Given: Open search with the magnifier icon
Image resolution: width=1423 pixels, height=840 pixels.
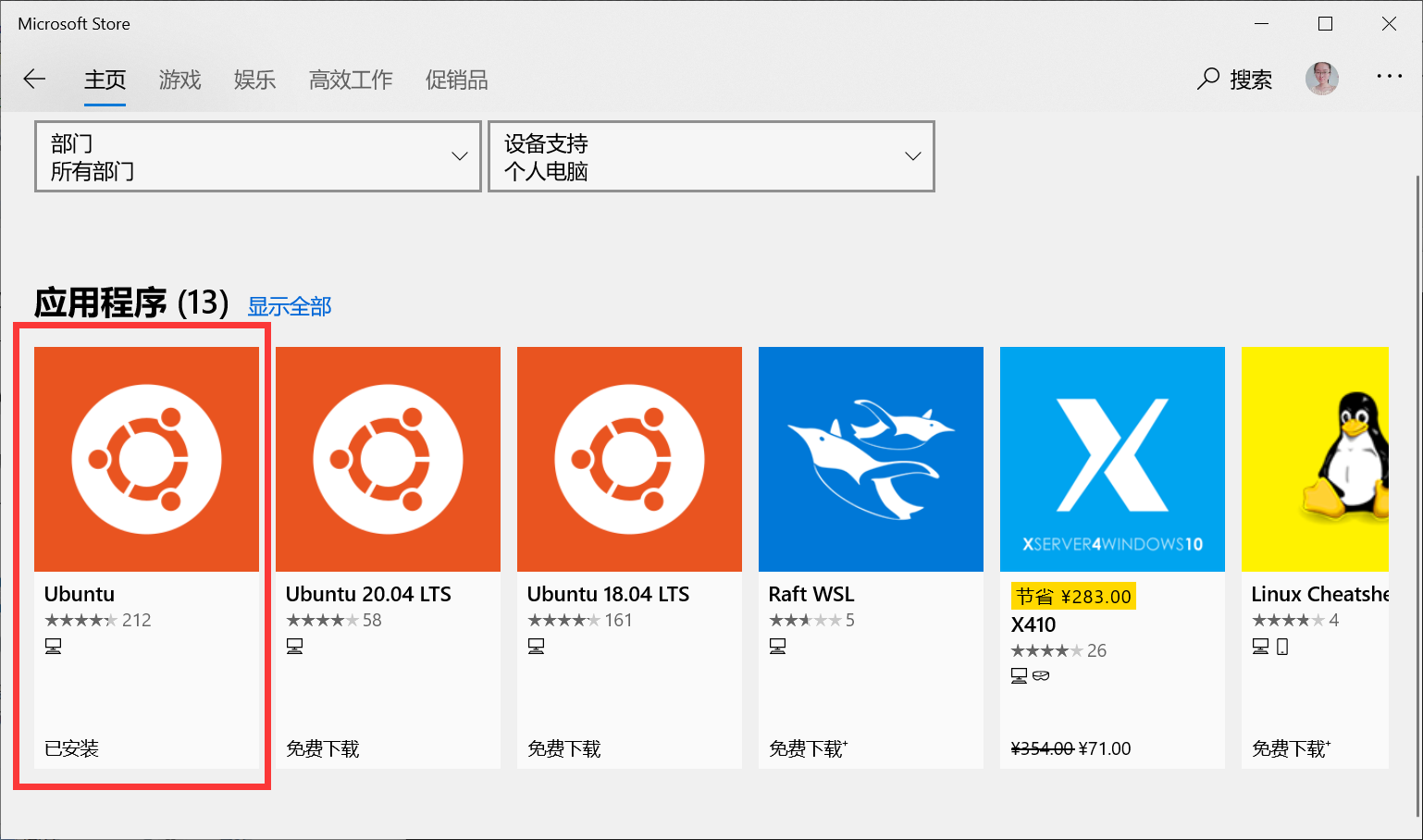Looking at the screenshot, I should point(1207,80).
